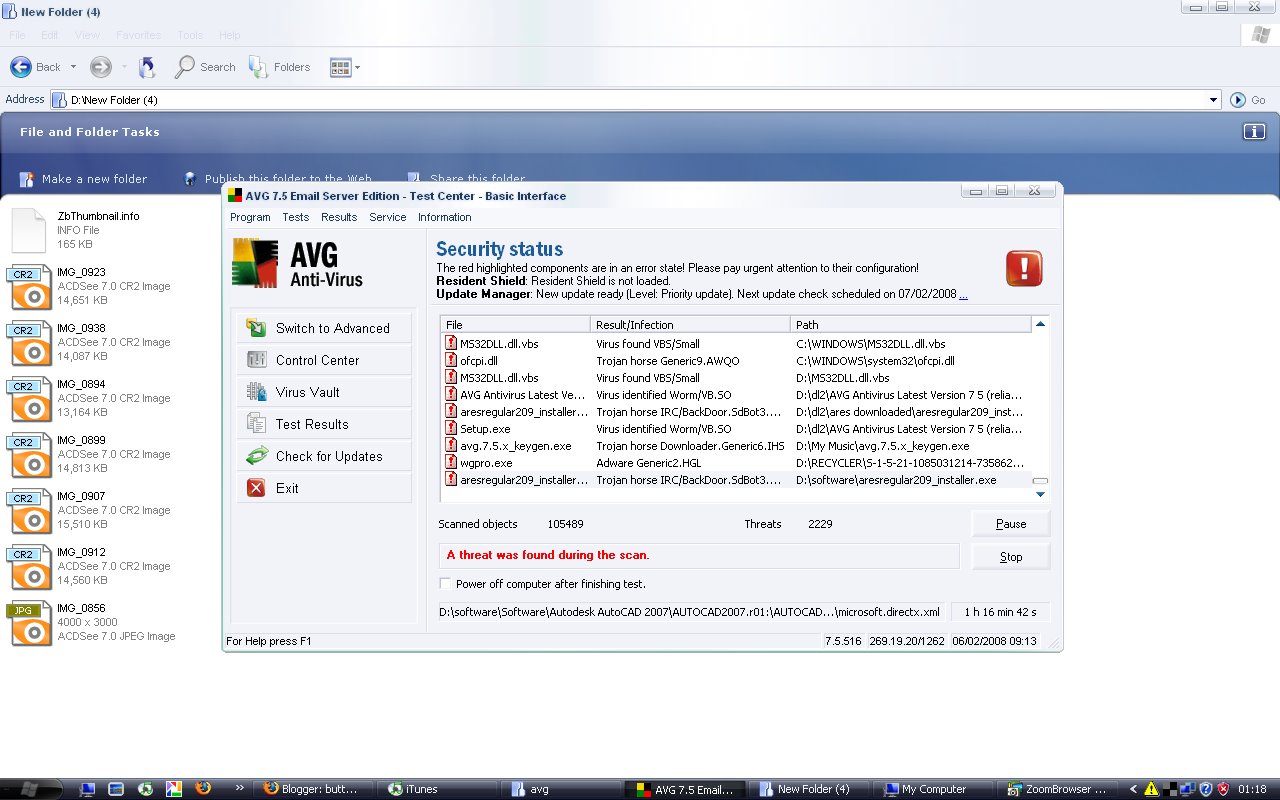Click the IMG_0923 CR2 file icon

(x=29, y=287)
